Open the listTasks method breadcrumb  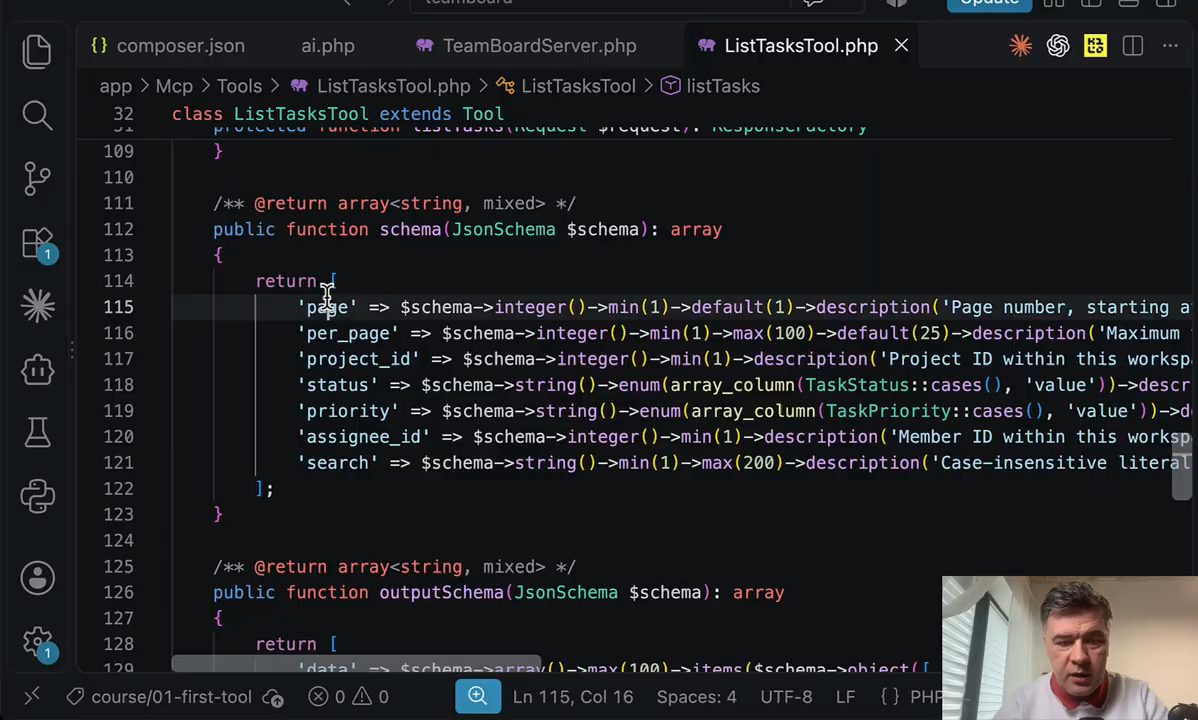coord(711,86)
